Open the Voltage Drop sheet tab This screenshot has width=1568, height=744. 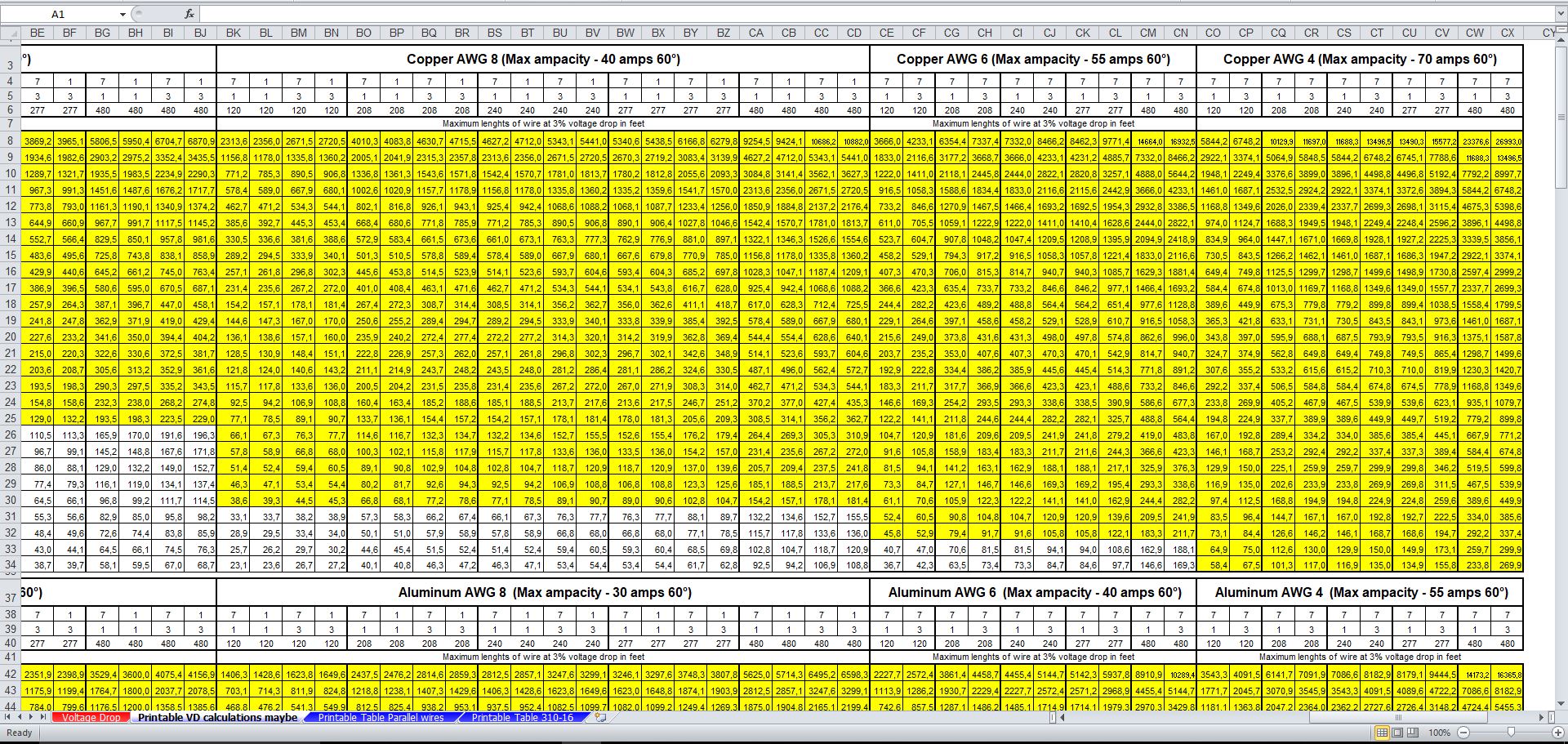91,717
